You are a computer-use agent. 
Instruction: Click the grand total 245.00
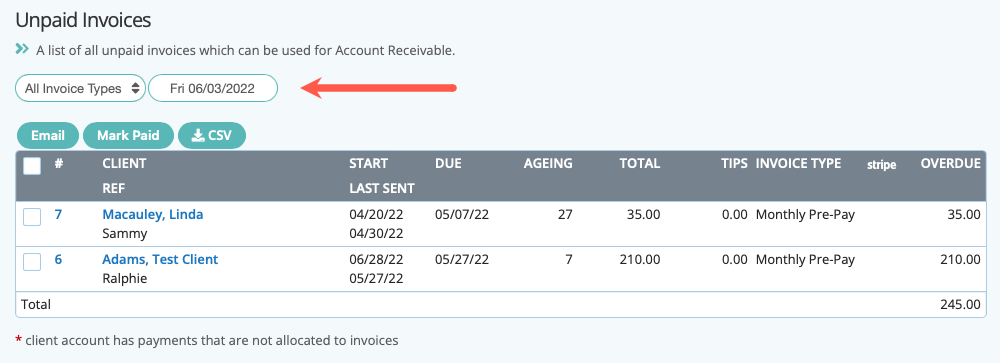click(x=960, y=305)
